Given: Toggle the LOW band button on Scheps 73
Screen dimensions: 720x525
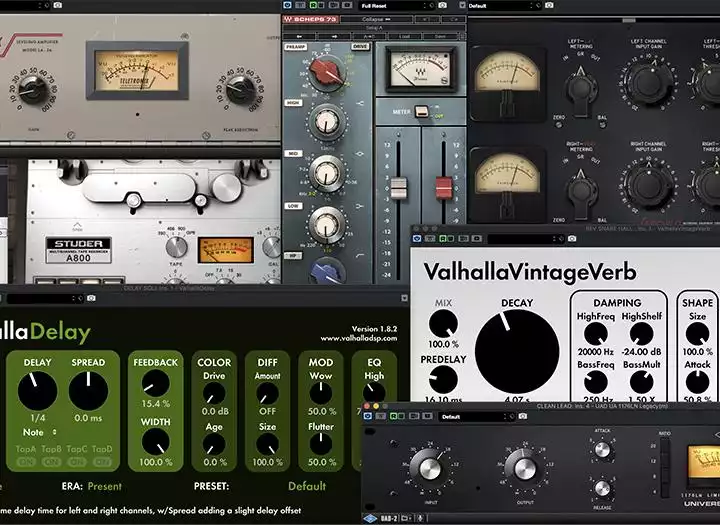Looking at the screenshot, I should click(x=292, y=206).
